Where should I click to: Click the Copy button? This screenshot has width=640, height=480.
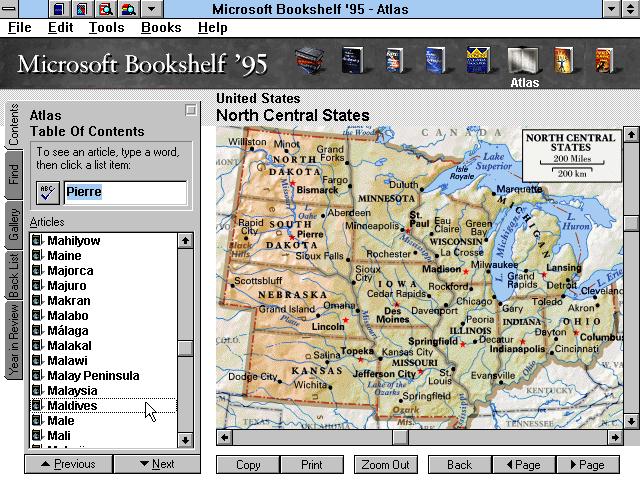[248, 465]
